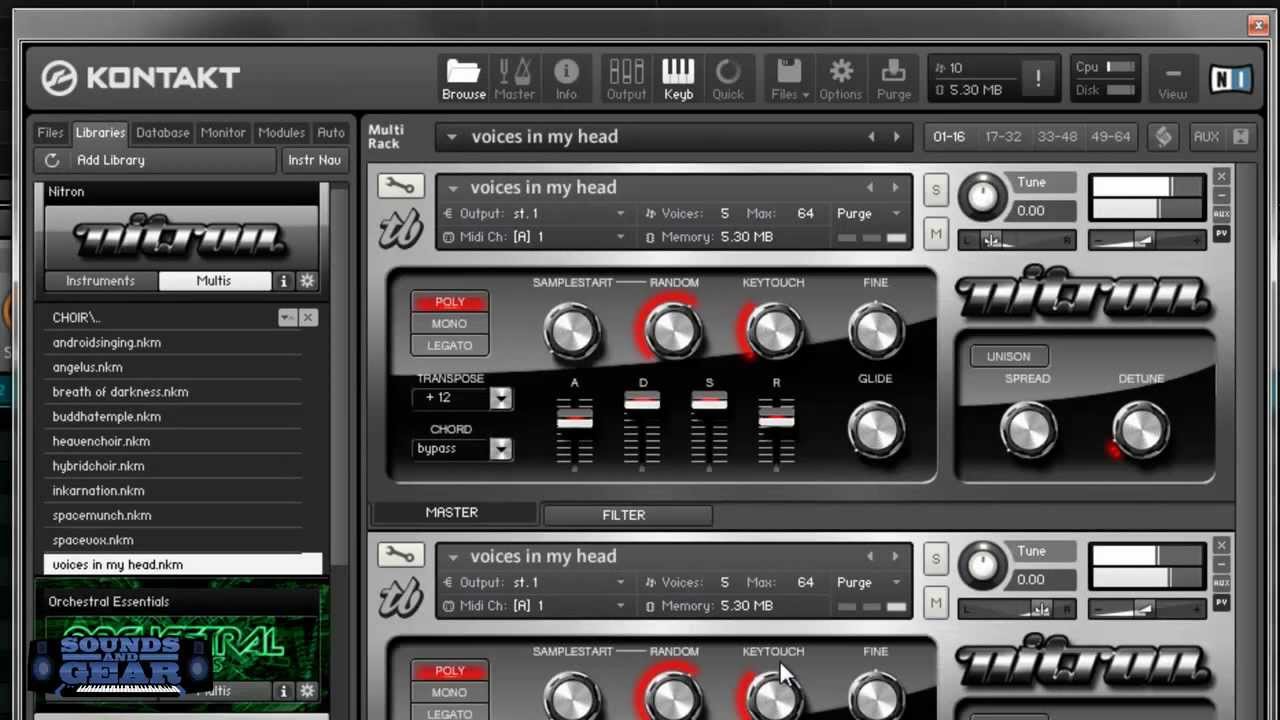Image resolution: width=1280 pixels, height=720 pixels.
Task: Open Orchestral Essentials info icon
Action: pyautogui.click(x=284, y=691)
